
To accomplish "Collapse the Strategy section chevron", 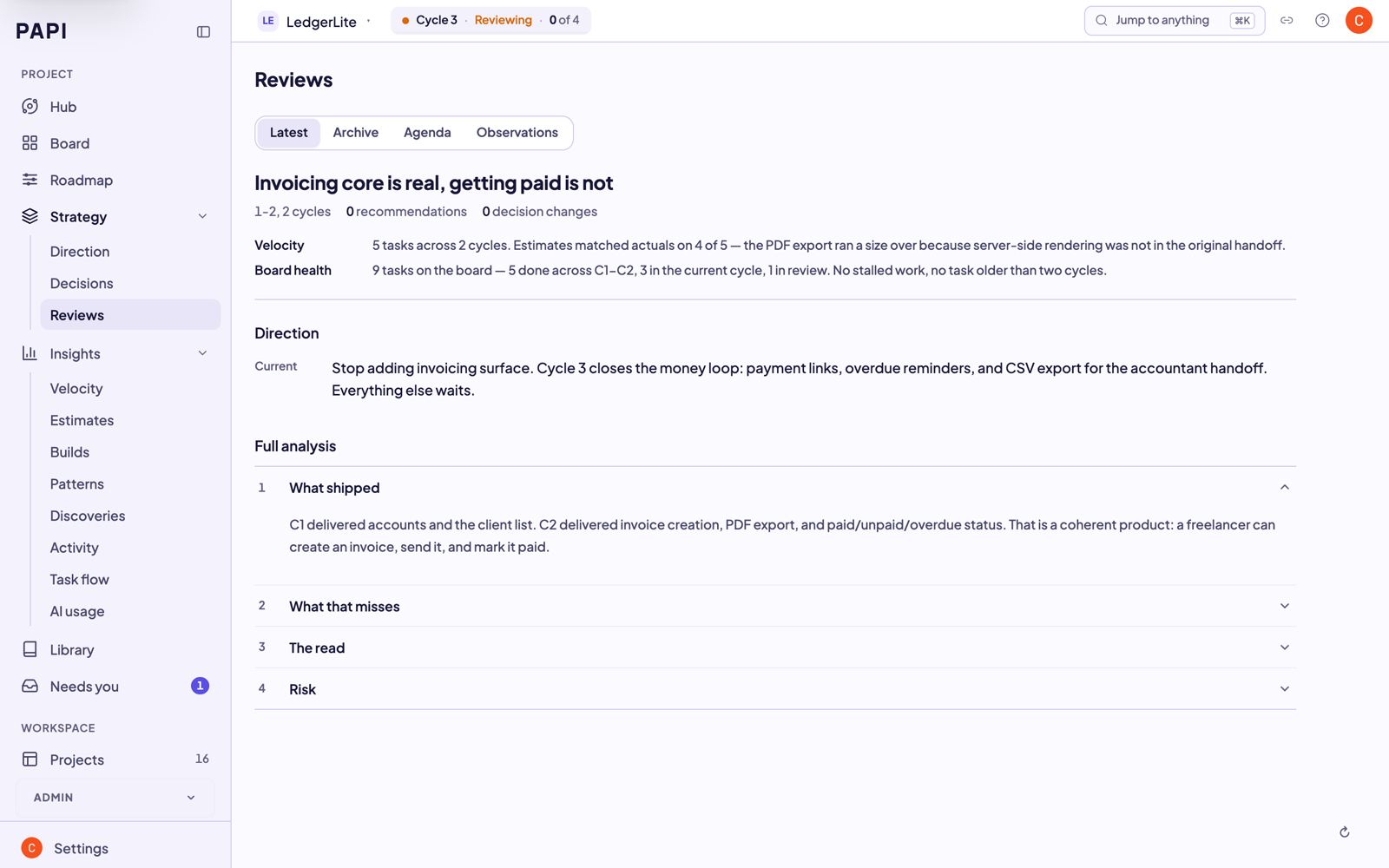I will pos(202,216).
